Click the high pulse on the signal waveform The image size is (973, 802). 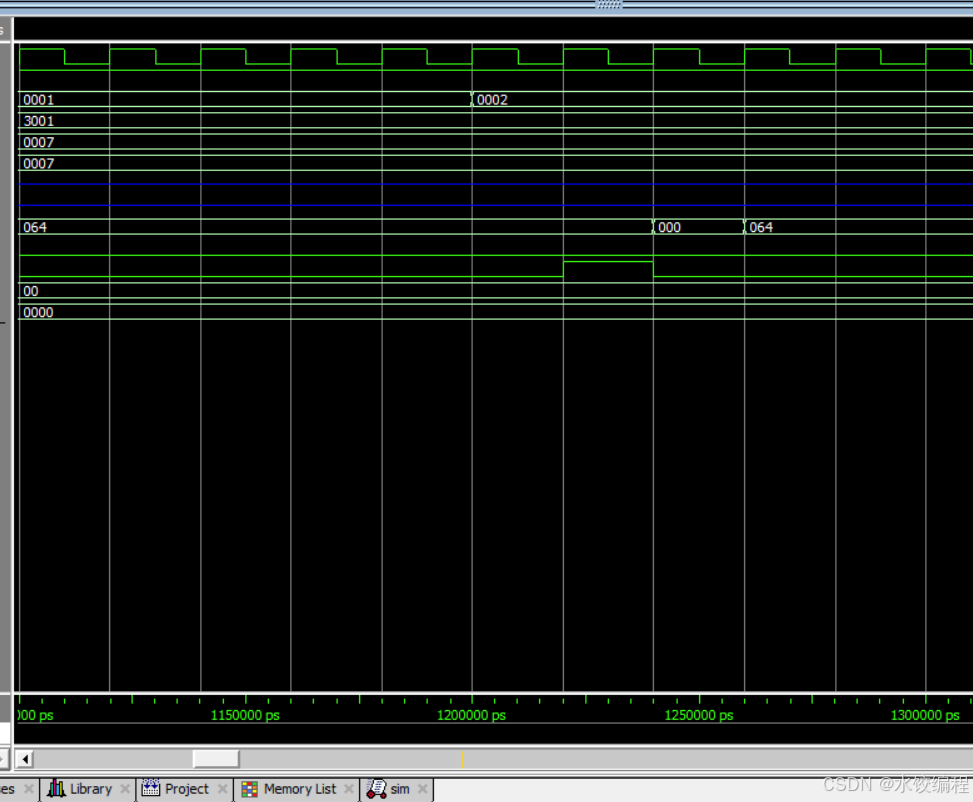(x=608, y=269)
